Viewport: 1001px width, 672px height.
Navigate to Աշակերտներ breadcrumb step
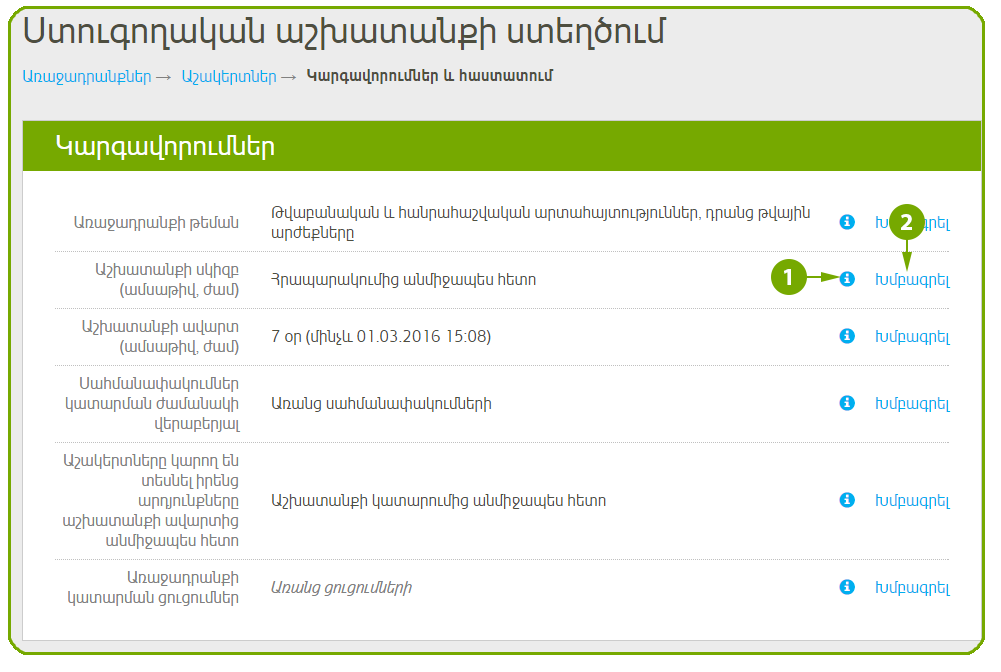click(x=228, y=77)
